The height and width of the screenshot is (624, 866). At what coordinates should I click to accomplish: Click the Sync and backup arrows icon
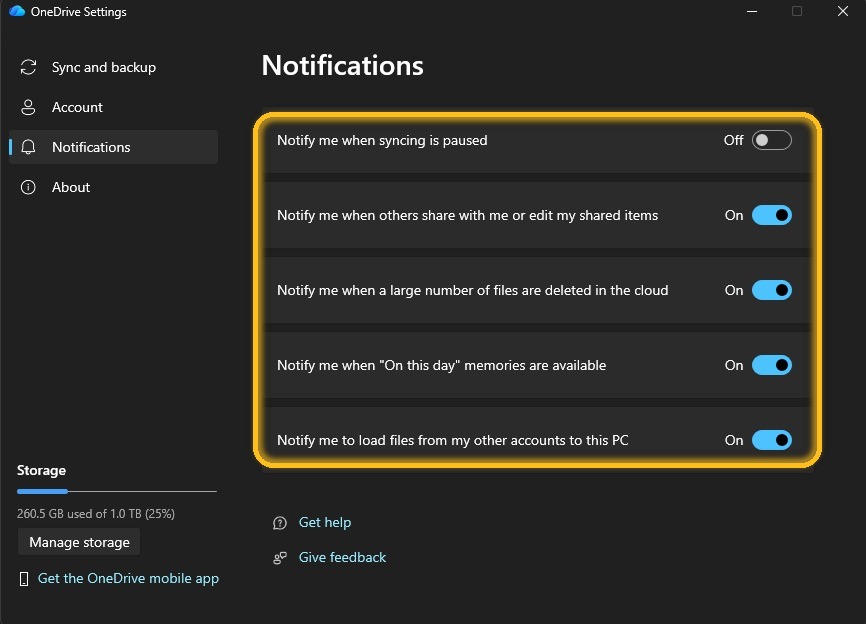click(28, 67)
